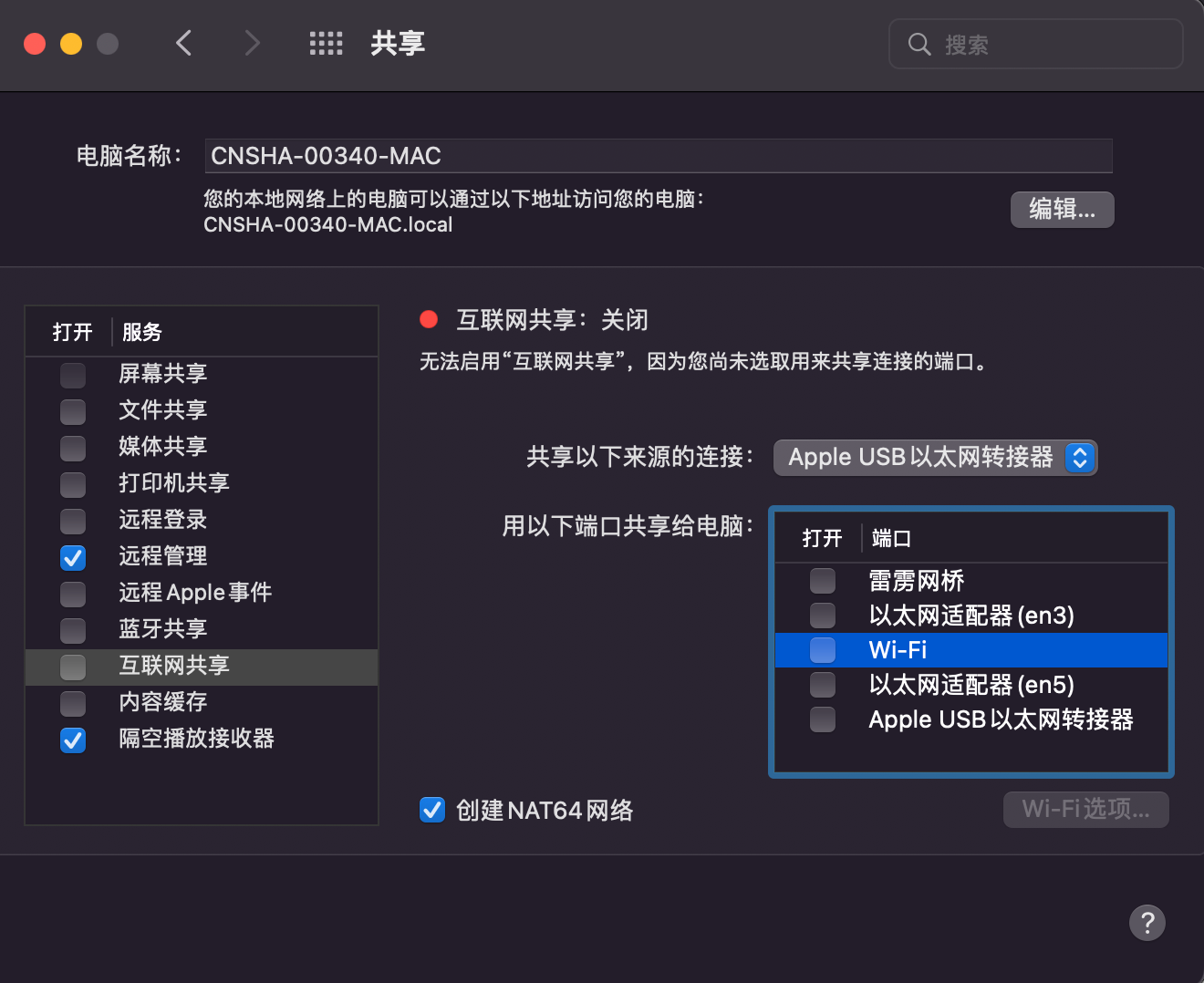The image size is (1204, 983).
Task: Select 远程 Apple 事件 service row
Action: point(202,593)
